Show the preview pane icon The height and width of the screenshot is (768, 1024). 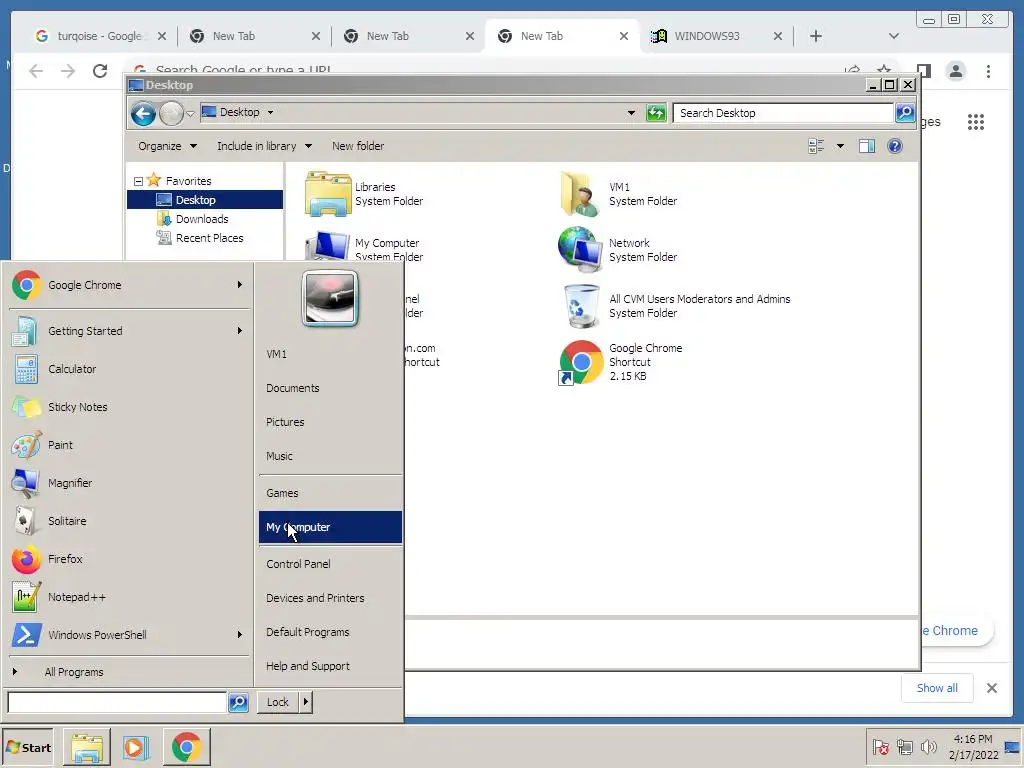[867, 146]
